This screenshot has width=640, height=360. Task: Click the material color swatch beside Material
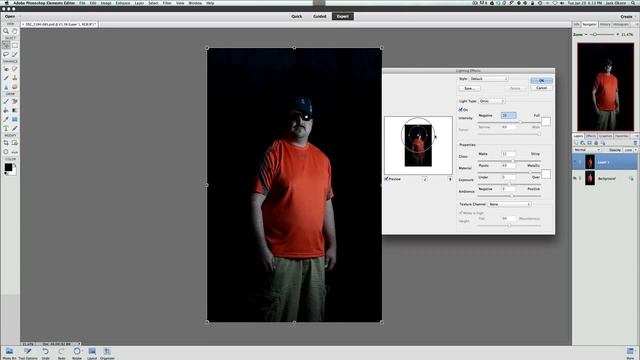(x=546, y=174)
